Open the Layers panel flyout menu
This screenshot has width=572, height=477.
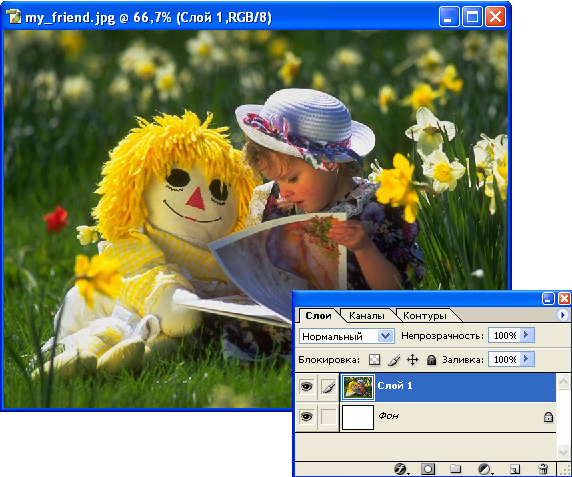tap(562, 315)
